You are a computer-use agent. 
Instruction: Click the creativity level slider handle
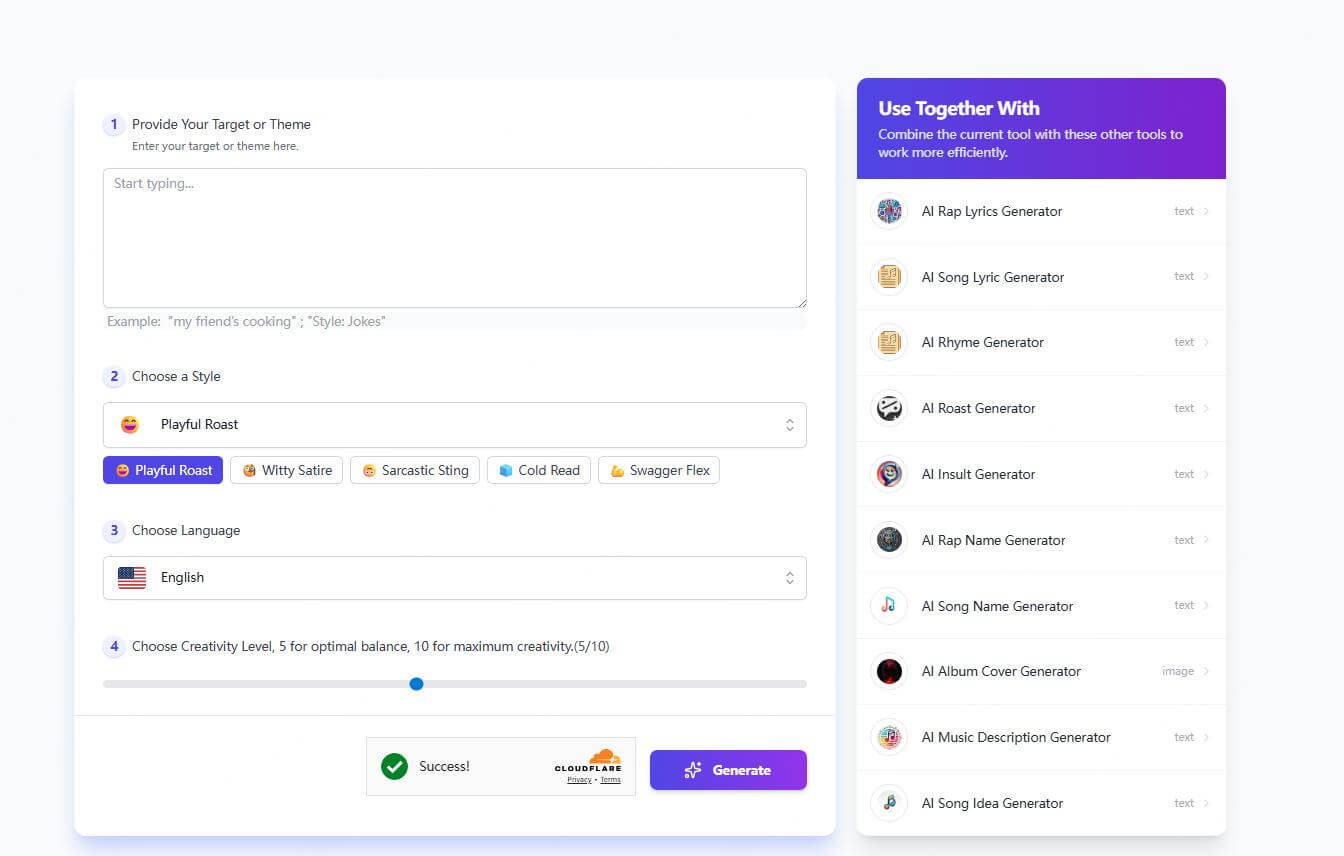click(x=417, y=684)
